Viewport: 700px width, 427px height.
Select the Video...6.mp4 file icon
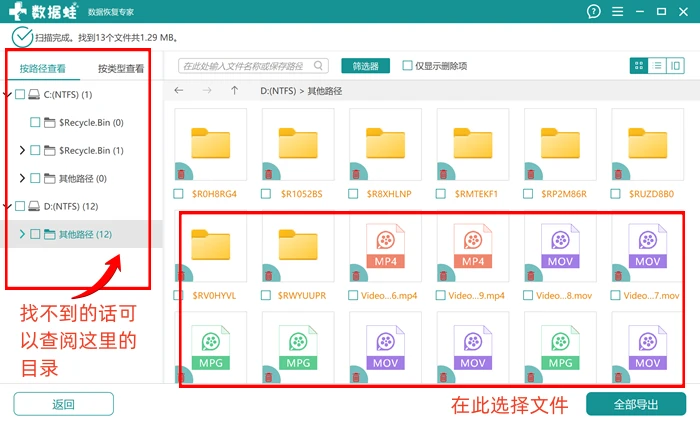(385, 246)
